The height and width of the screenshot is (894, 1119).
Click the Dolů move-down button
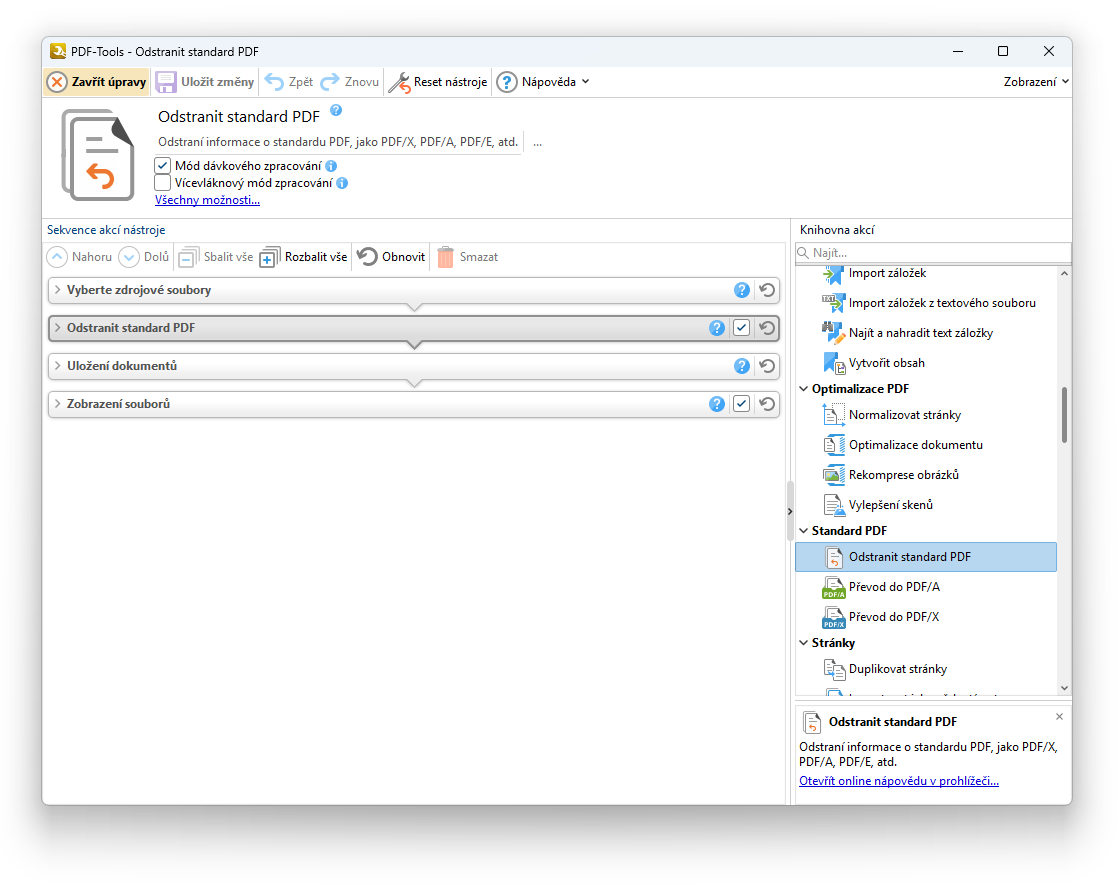pyautogui.click(x=144, y=257)
